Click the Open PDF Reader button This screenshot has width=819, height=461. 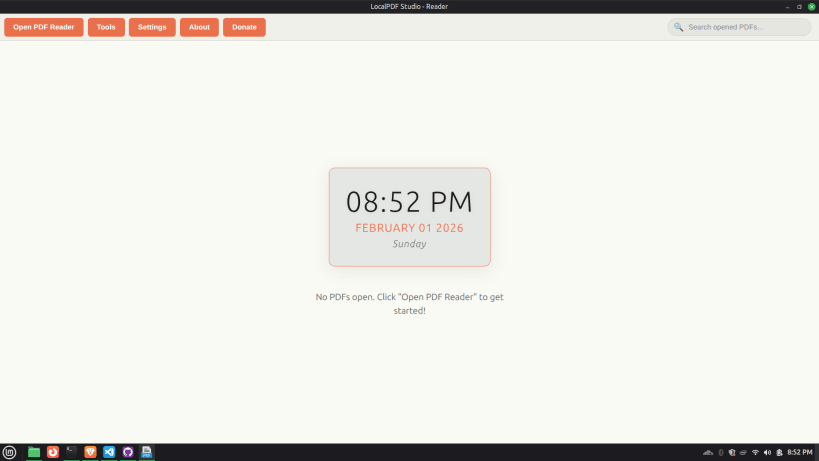coord(44,27)
